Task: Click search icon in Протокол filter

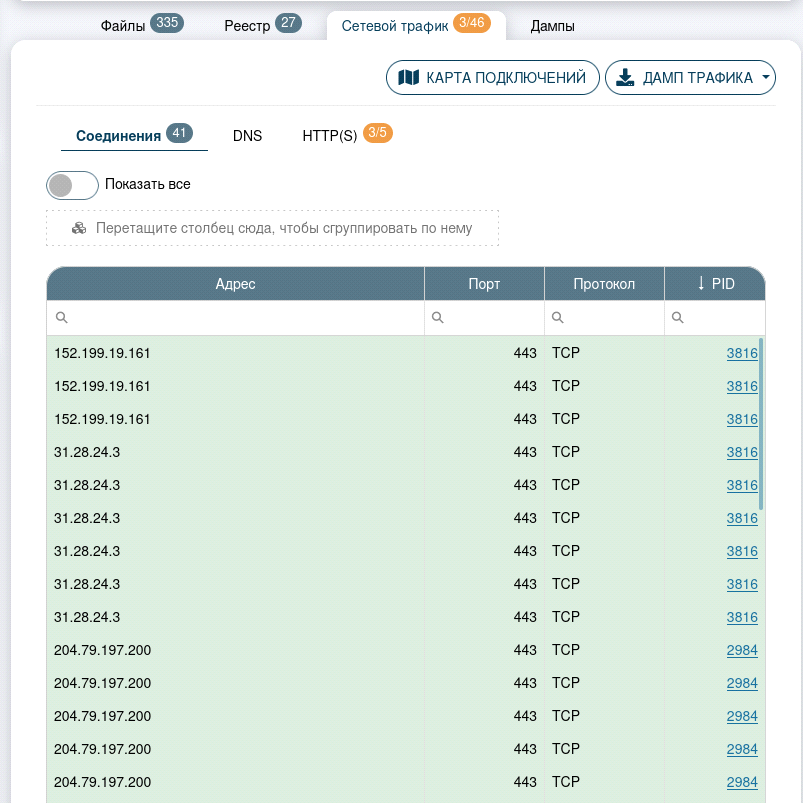Action: point(558,318)
